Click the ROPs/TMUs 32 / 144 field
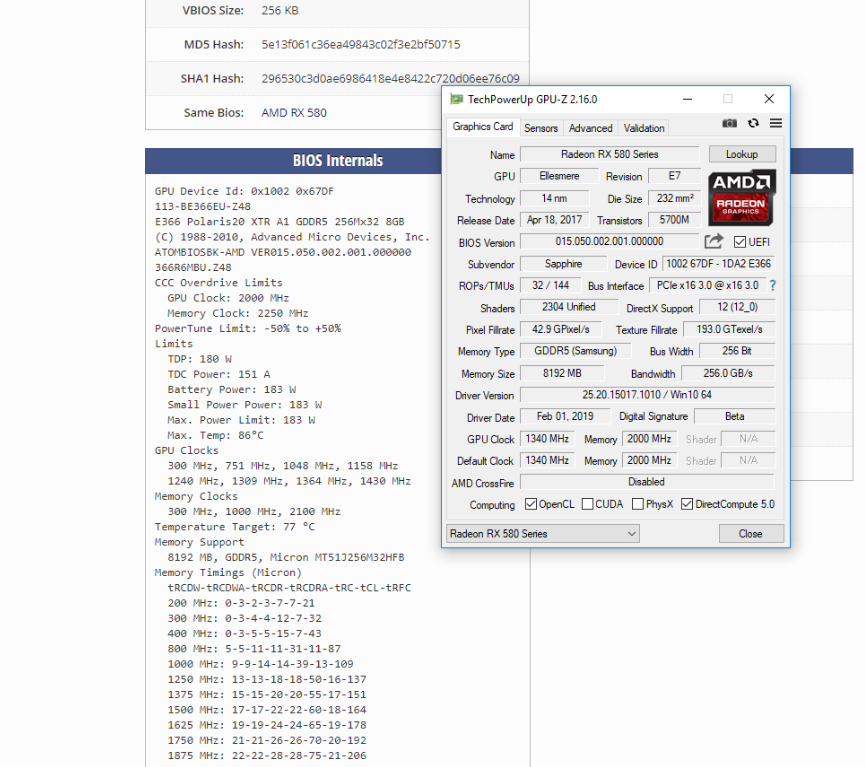 pos(551,285)
